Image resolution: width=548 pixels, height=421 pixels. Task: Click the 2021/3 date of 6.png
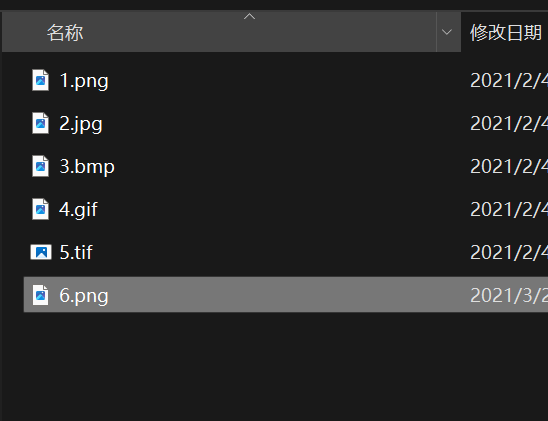[x=509, y=296]
